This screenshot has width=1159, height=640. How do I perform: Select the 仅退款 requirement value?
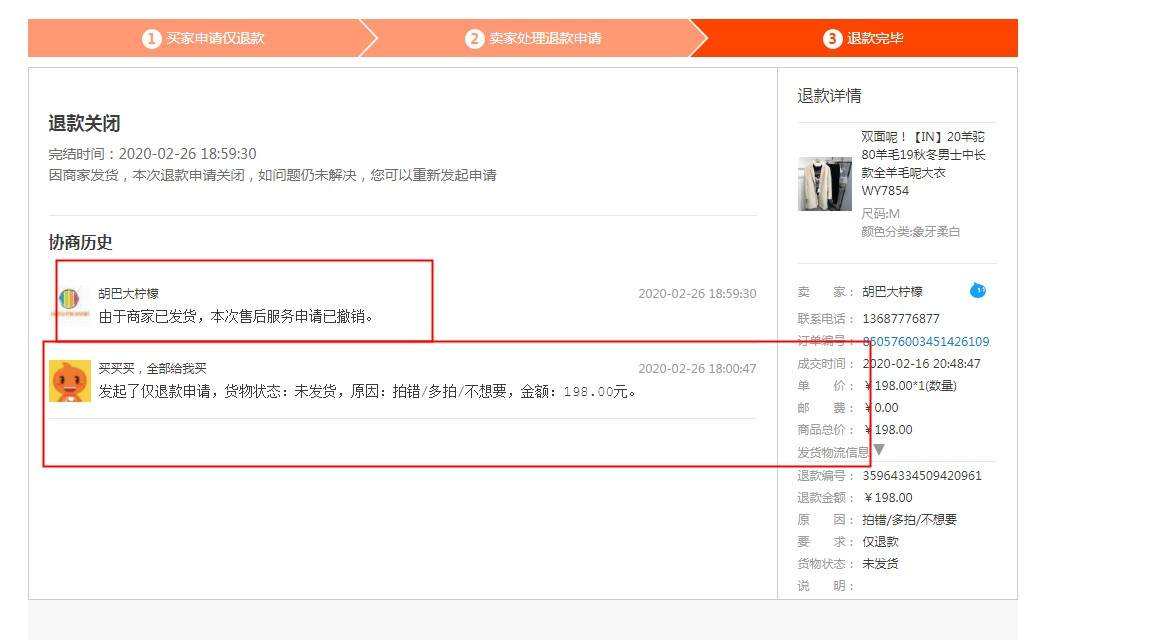pos(880,542)
